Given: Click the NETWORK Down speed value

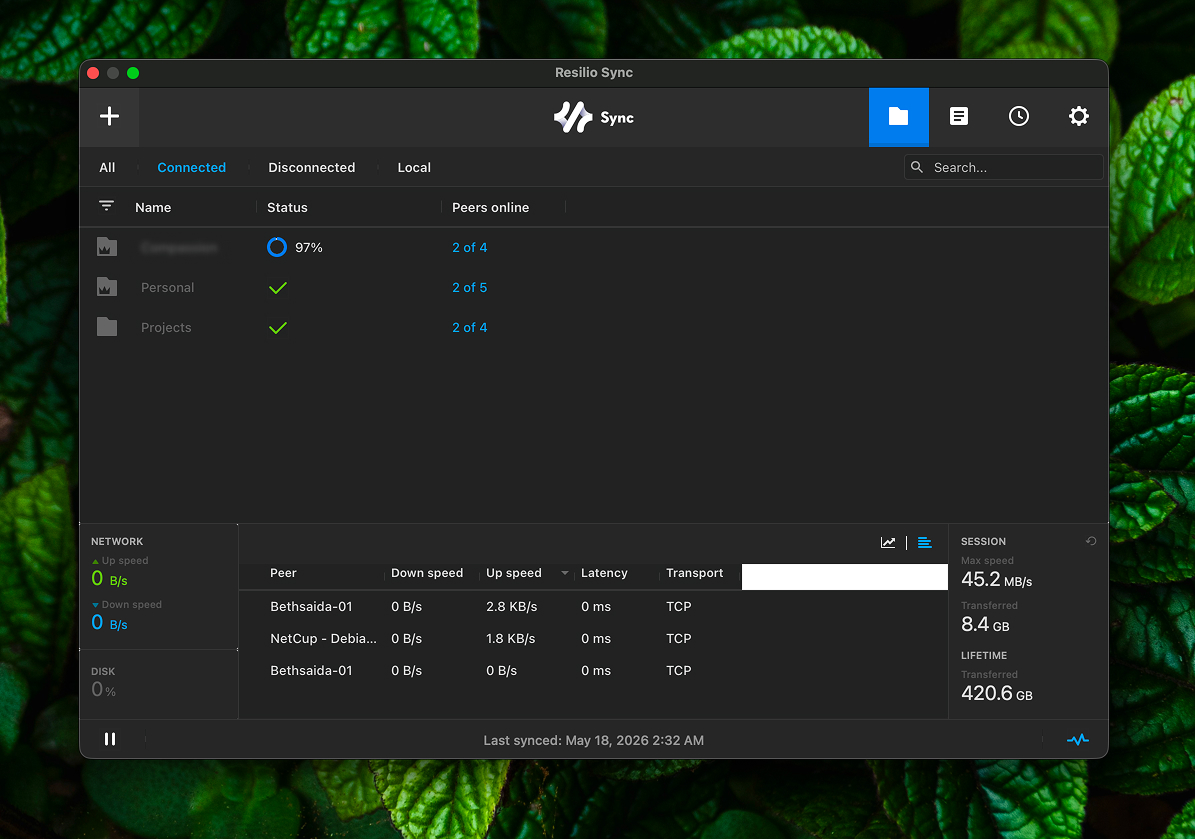Looking at the screenshot, I should (x=109, y=623).
